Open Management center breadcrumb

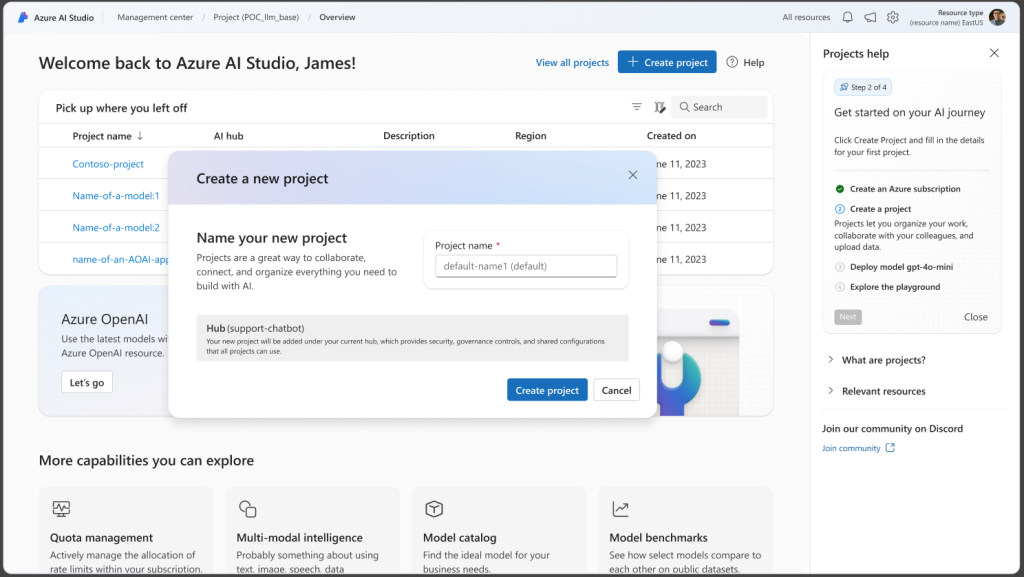pyautogui.click(x=155, y=18)
